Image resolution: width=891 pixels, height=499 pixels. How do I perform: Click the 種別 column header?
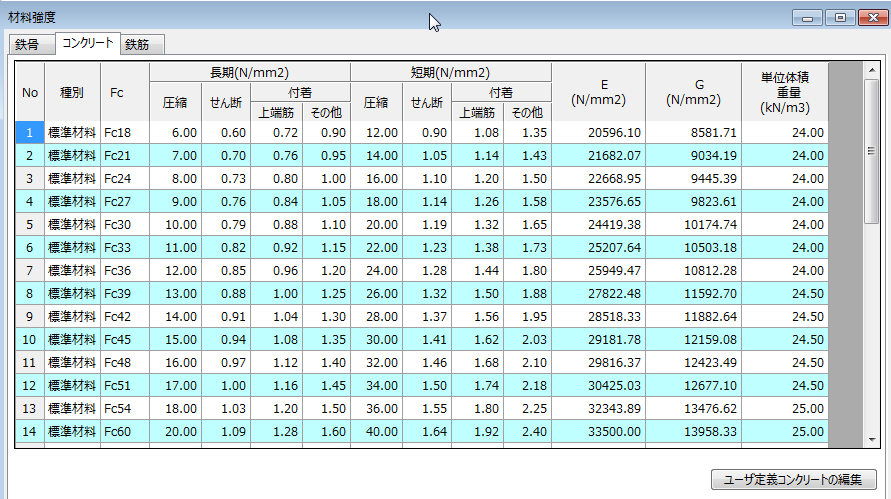point(72,92)
